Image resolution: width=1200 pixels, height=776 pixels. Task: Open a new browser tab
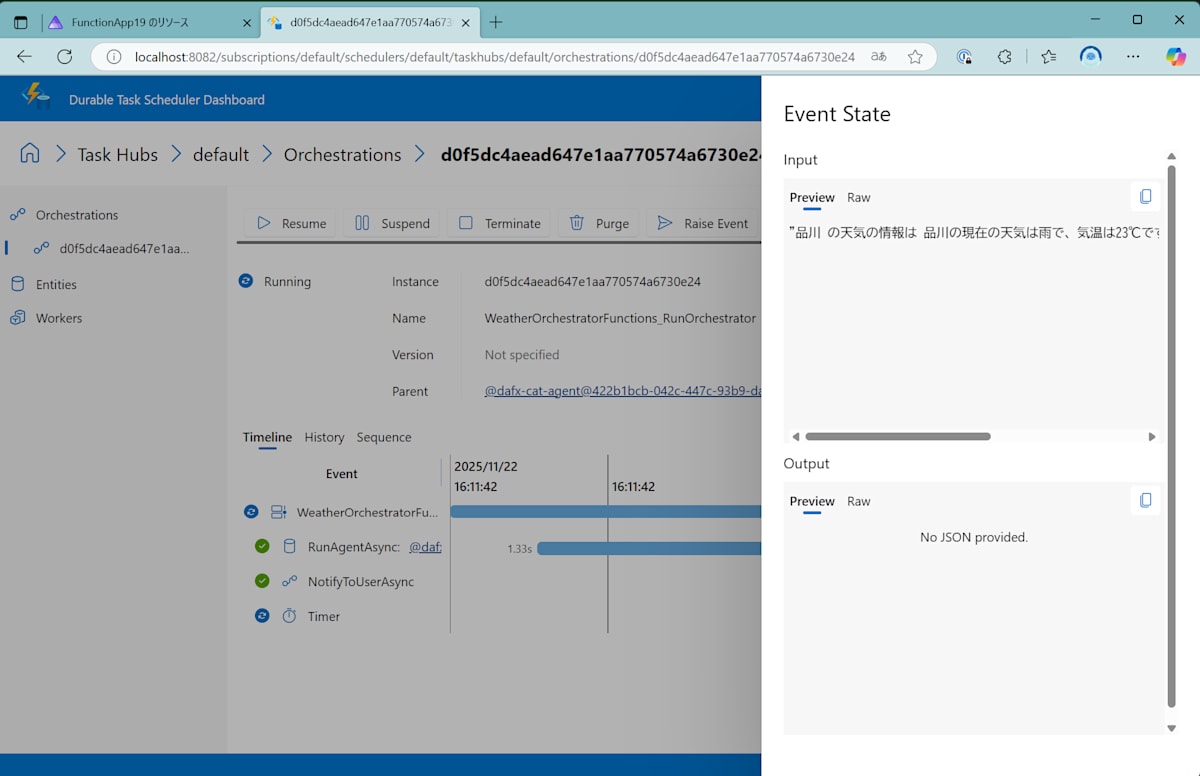pyautogui.click(x=496, y=22)
